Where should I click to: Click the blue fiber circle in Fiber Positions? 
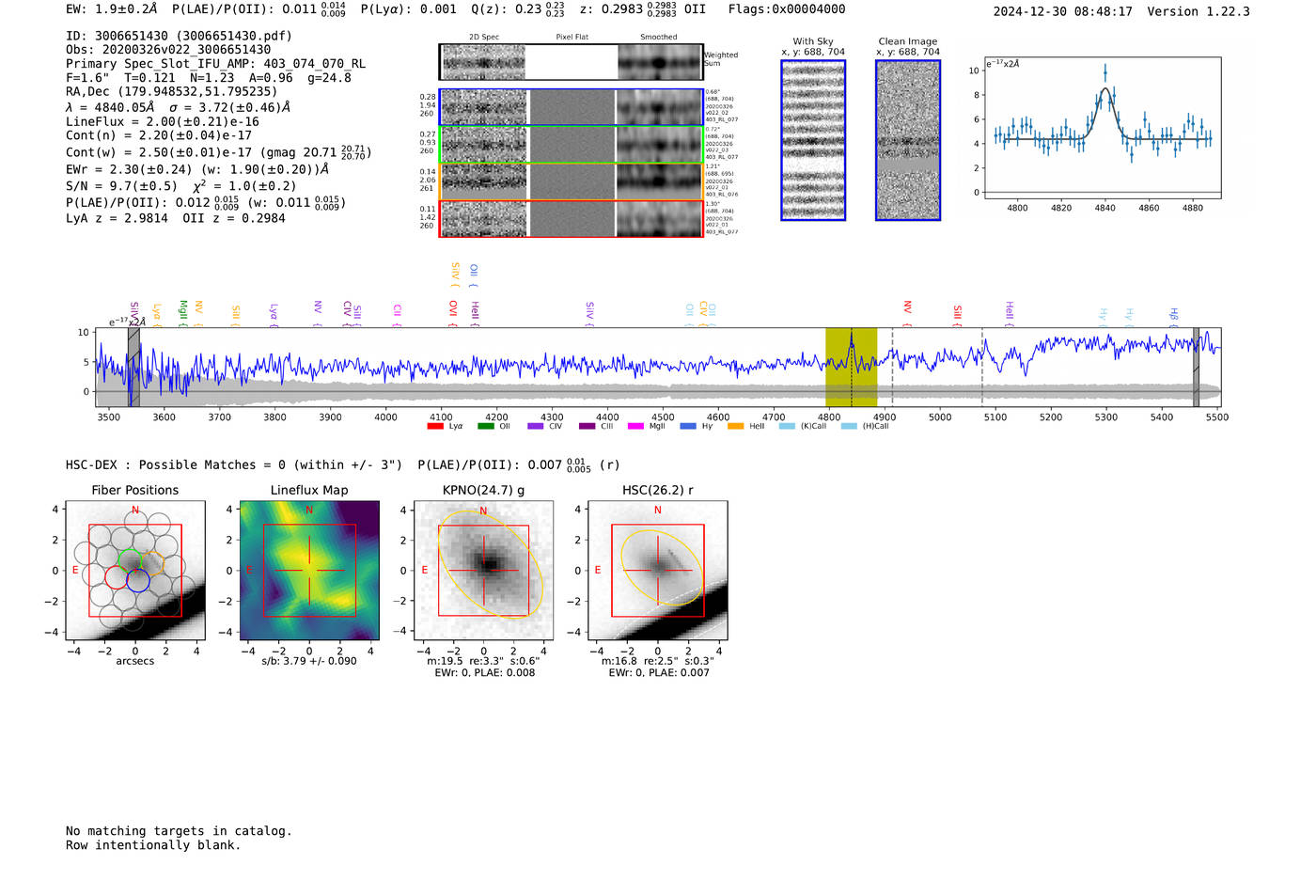(x=138, y=580)
